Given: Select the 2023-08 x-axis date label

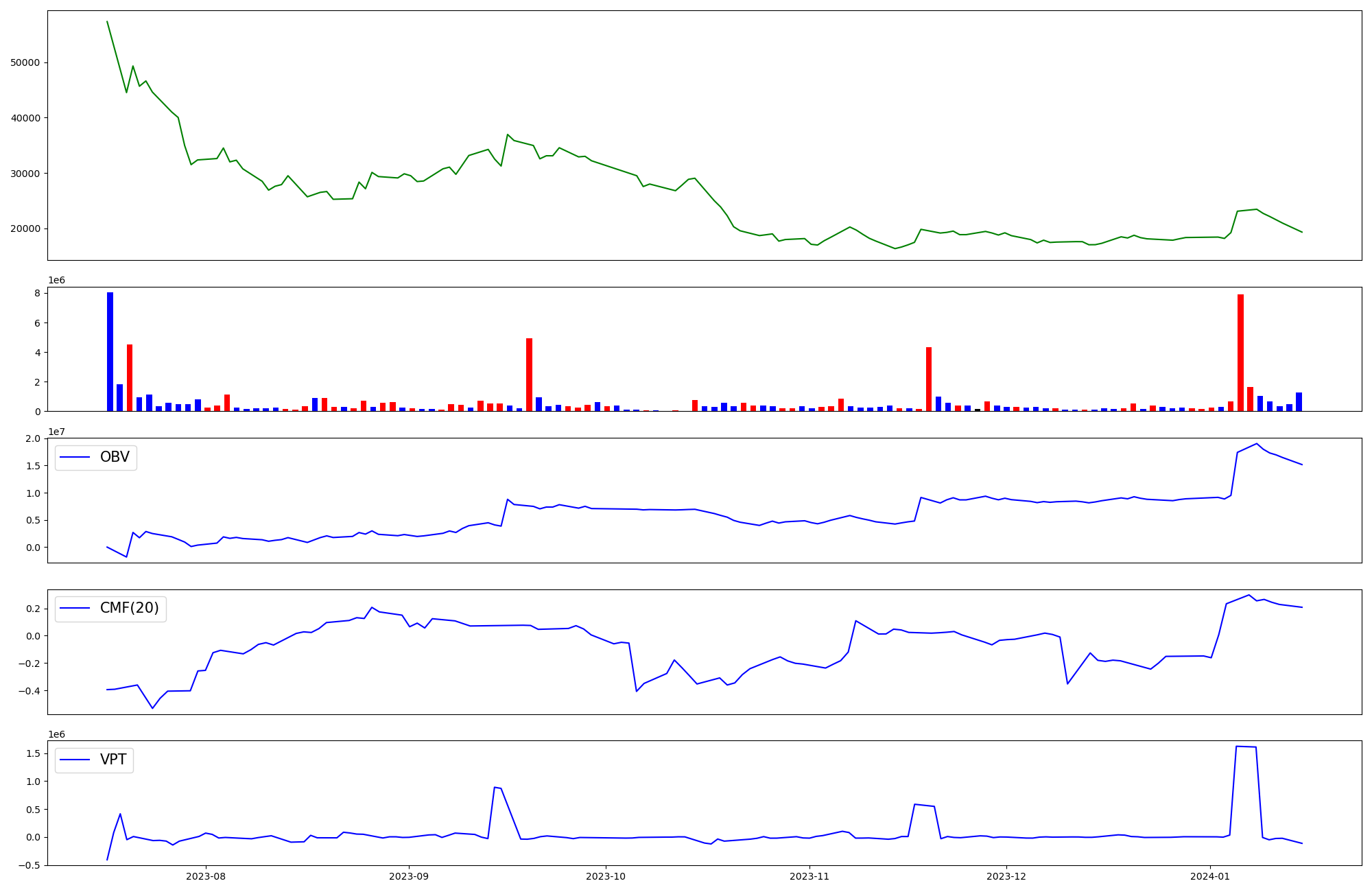Looking at the screenshot, I should pos(206,876).
